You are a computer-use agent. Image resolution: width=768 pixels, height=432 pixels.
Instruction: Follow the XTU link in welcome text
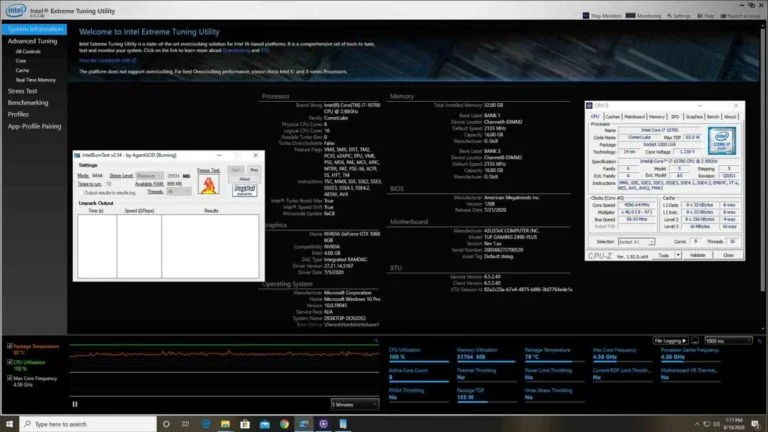[x=265, y=50]
